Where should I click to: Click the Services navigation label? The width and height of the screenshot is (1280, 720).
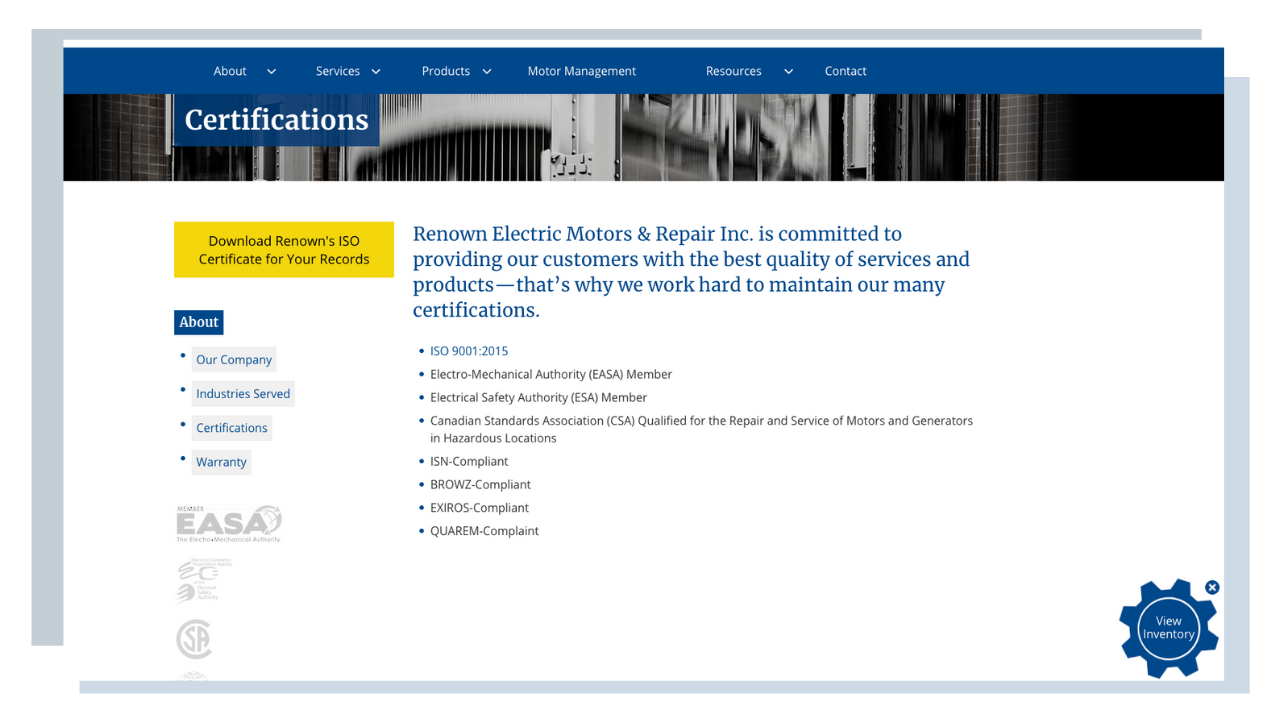(338, 71)
